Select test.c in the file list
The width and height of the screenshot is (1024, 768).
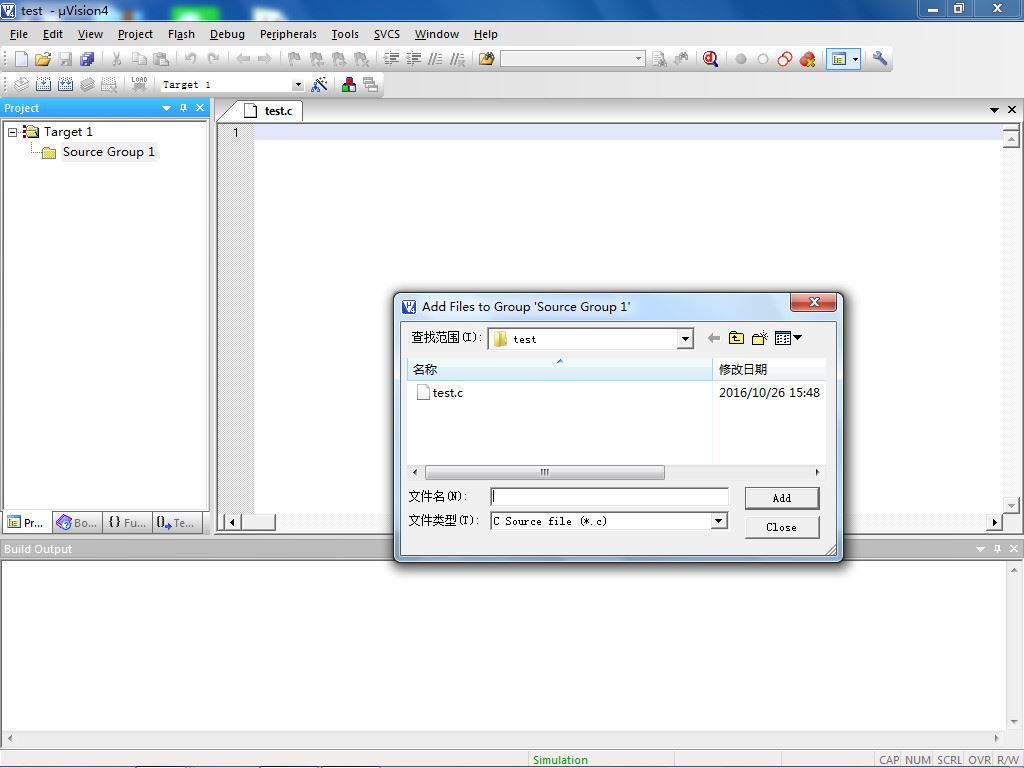tap(447, 393)
